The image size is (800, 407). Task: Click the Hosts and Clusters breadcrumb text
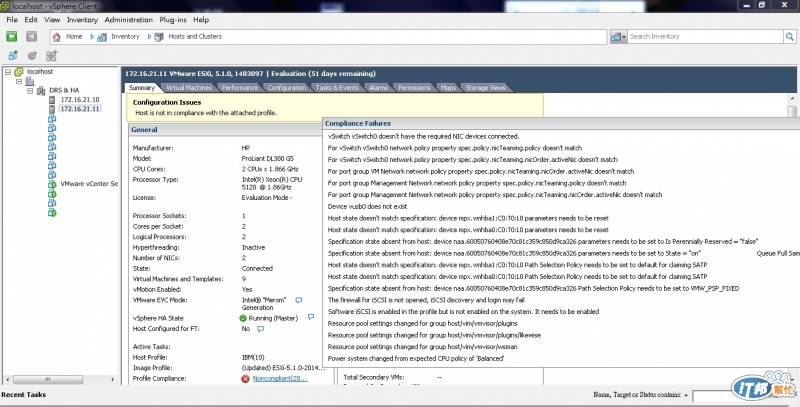point(195,37)
